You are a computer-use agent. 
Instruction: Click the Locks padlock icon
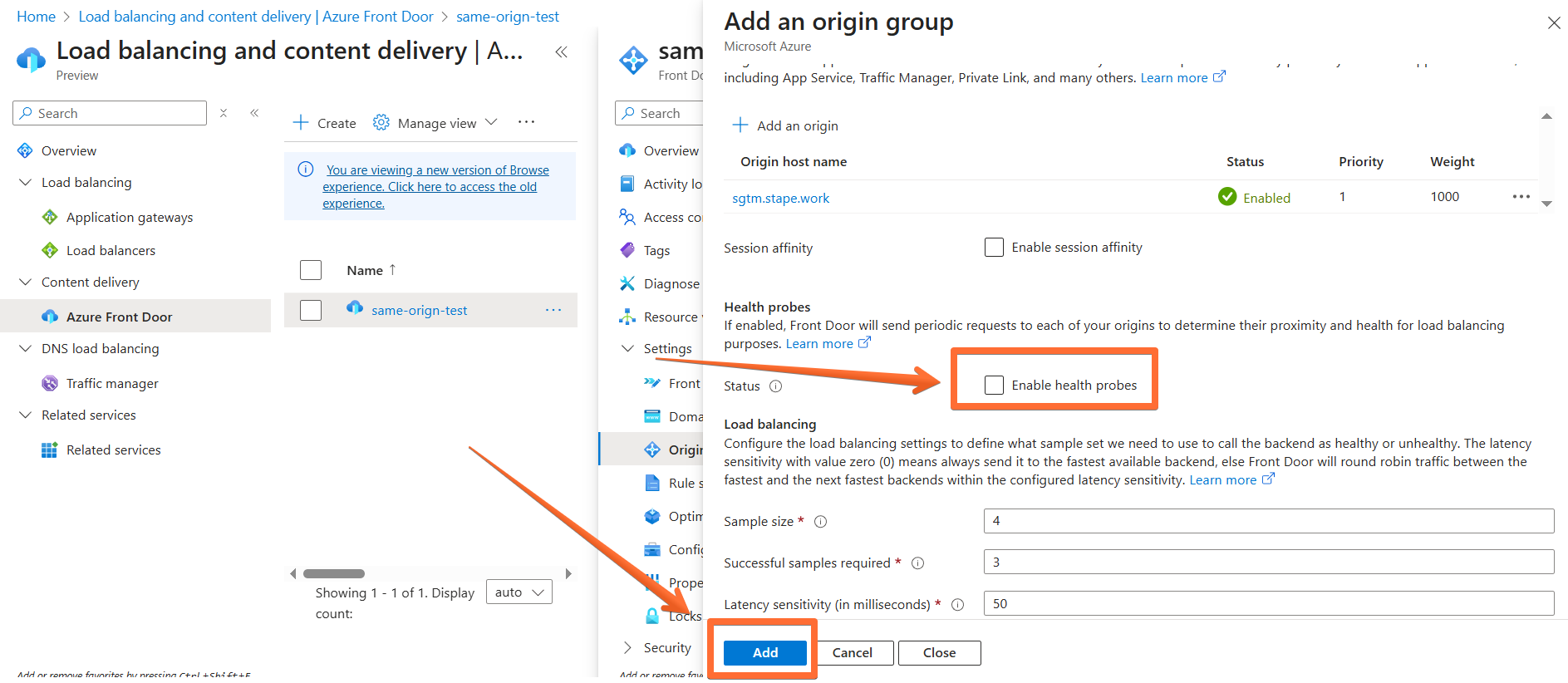652,616
